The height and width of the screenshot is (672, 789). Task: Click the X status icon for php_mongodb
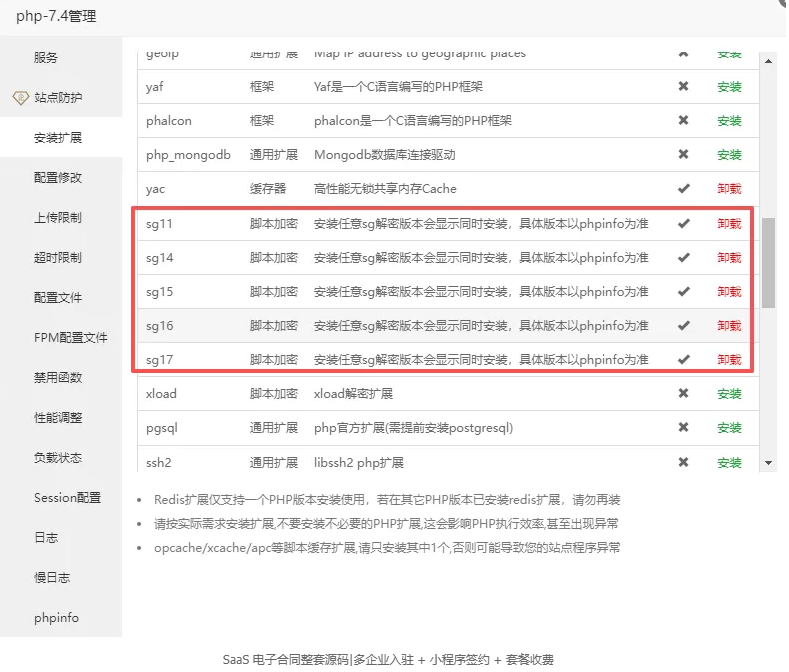(683, 154)
